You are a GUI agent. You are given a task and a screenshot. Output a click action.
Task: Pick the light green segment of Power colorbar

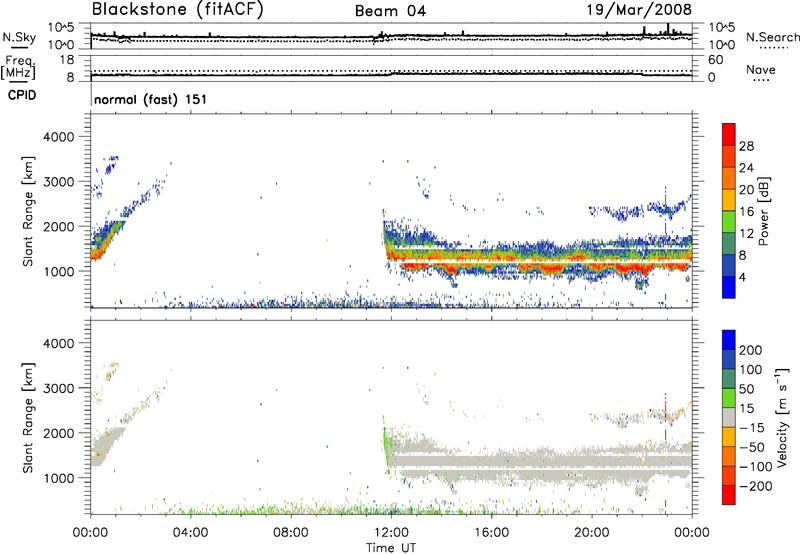pyautogui.click(x=729, y=222)
